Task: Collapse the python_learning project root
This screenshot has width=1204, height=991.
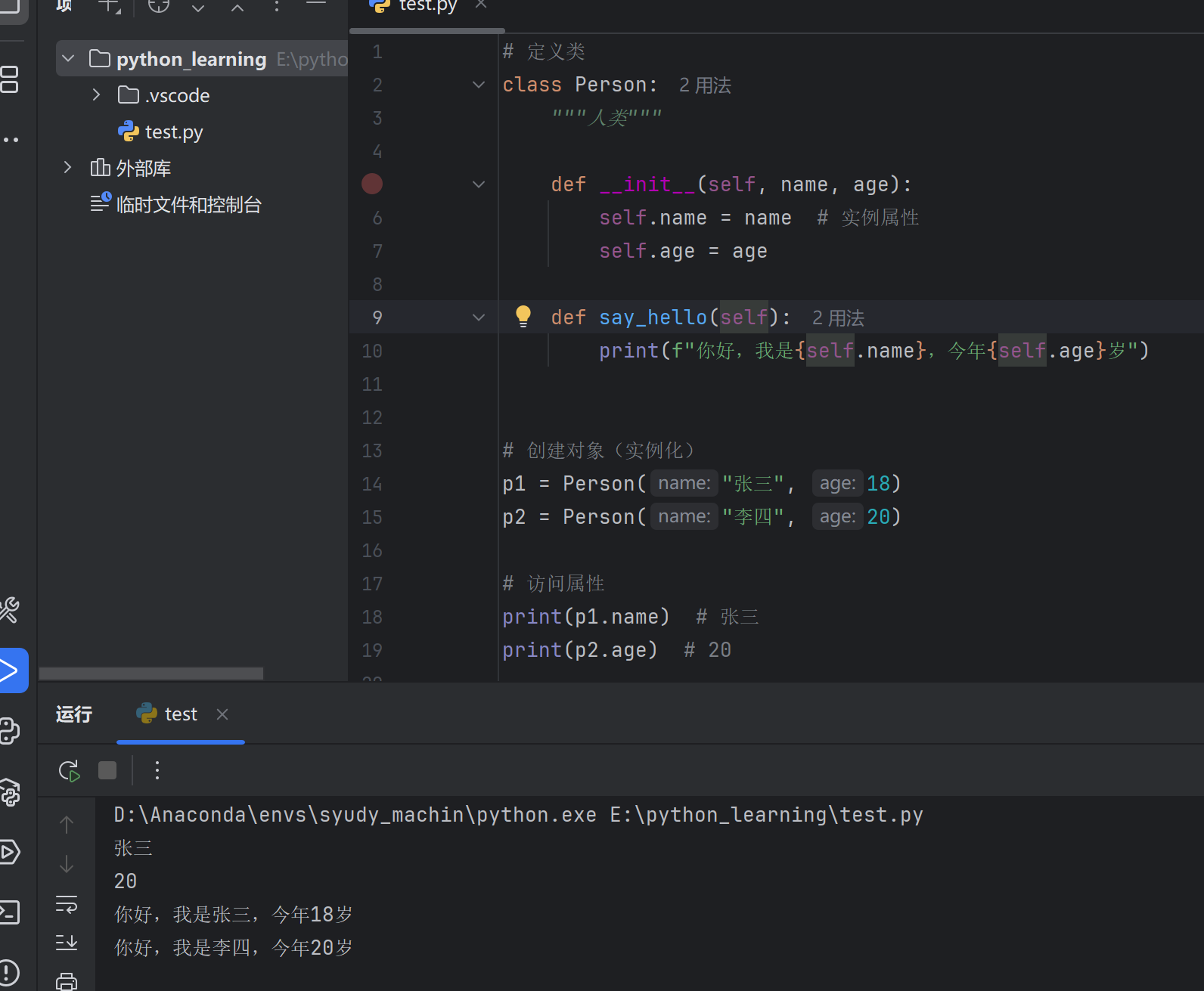Action: point(69,58)
